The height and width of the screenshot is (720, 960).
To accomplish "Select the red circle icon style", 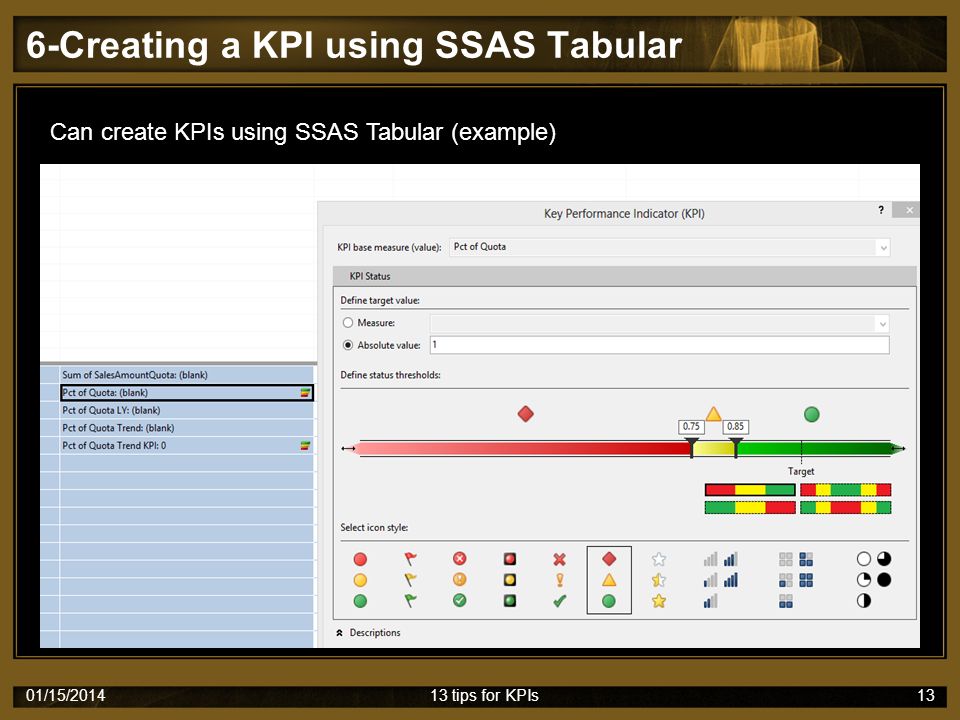I will [360, 559].
